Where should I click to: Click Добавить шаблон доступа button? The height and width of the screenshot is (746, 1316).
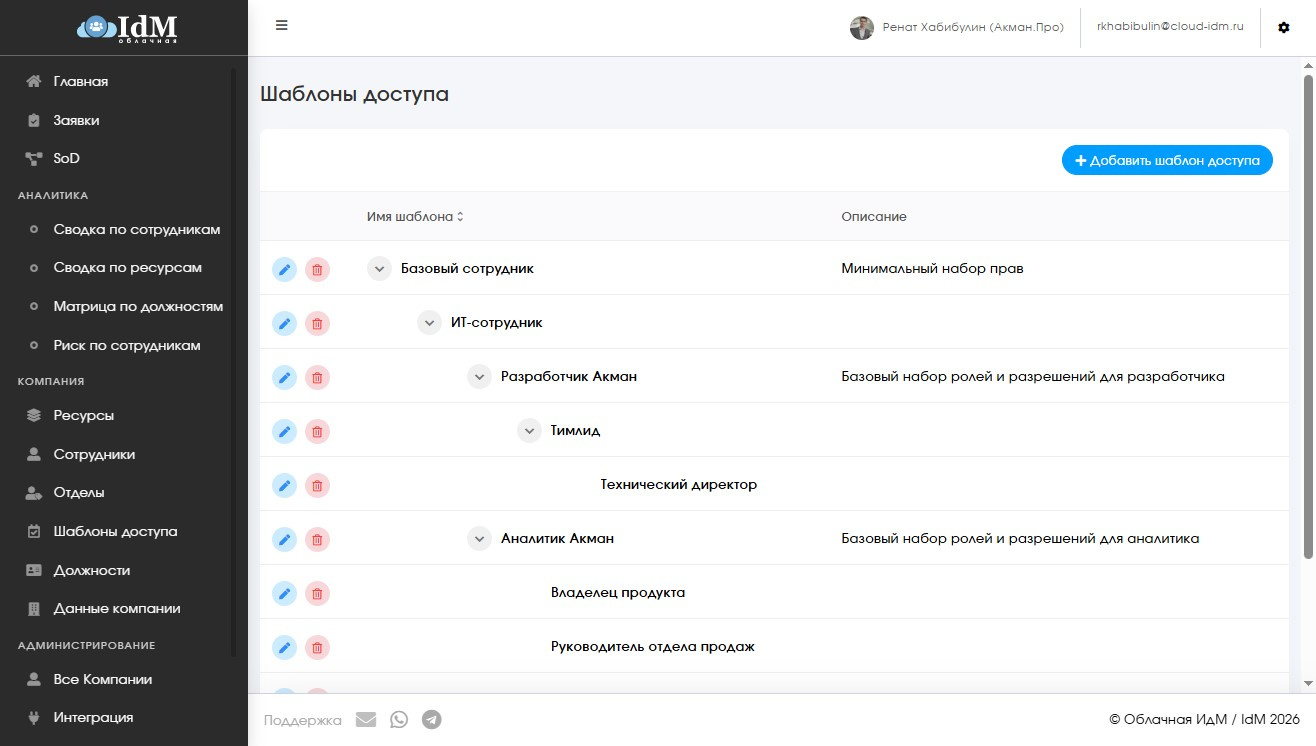pyautogui.click(x=1167, y=160)
